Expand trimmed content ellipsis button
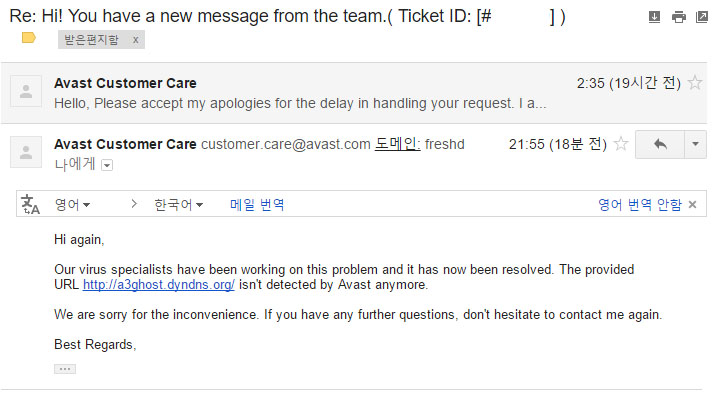716x395 pixels. click(65, 369)
